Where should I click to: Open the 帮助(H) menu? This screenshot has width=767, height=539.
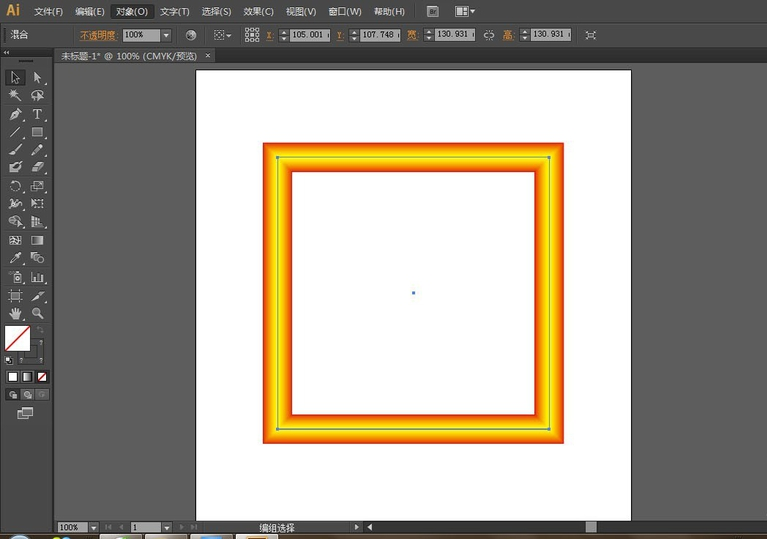(x=389, y=11)
